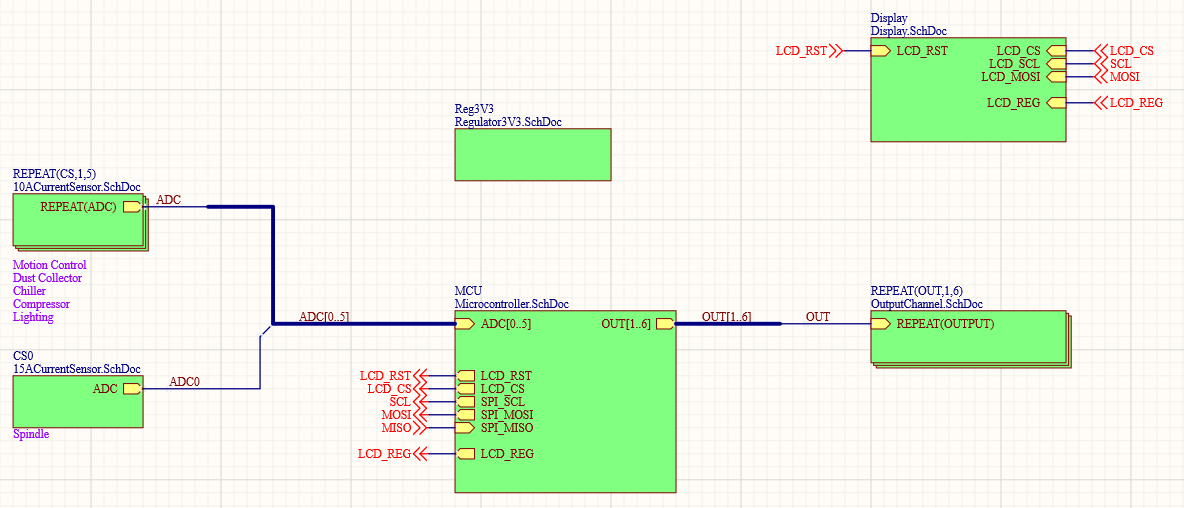Select red LCD_REG port right of Display
The height and width of the screenshot is (508, 1184).
pyautogui.click(x=1127, y=103)
